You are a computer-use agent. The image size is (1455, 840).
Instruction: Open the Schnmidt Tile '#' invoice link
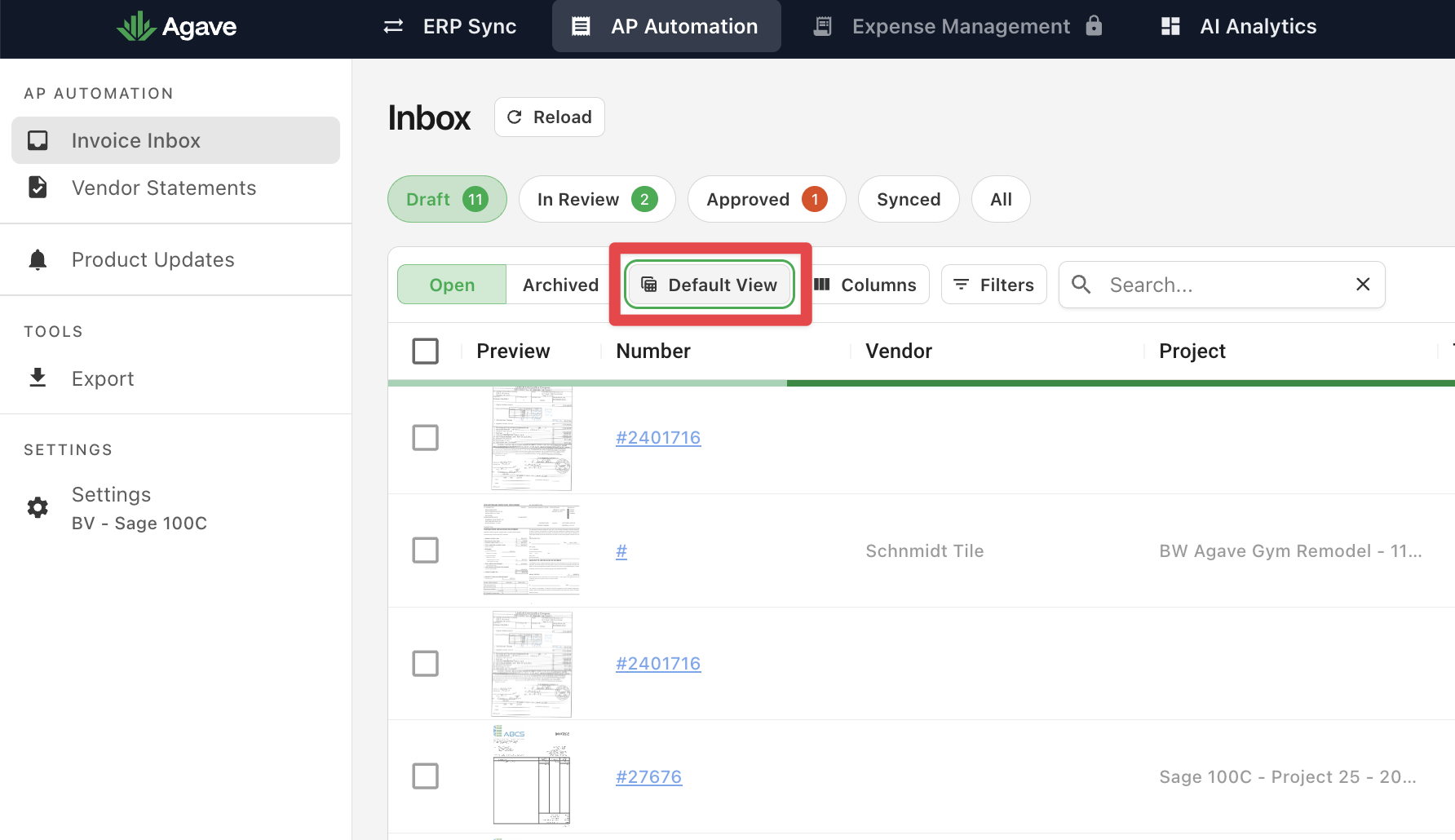[x=621, y=551]
